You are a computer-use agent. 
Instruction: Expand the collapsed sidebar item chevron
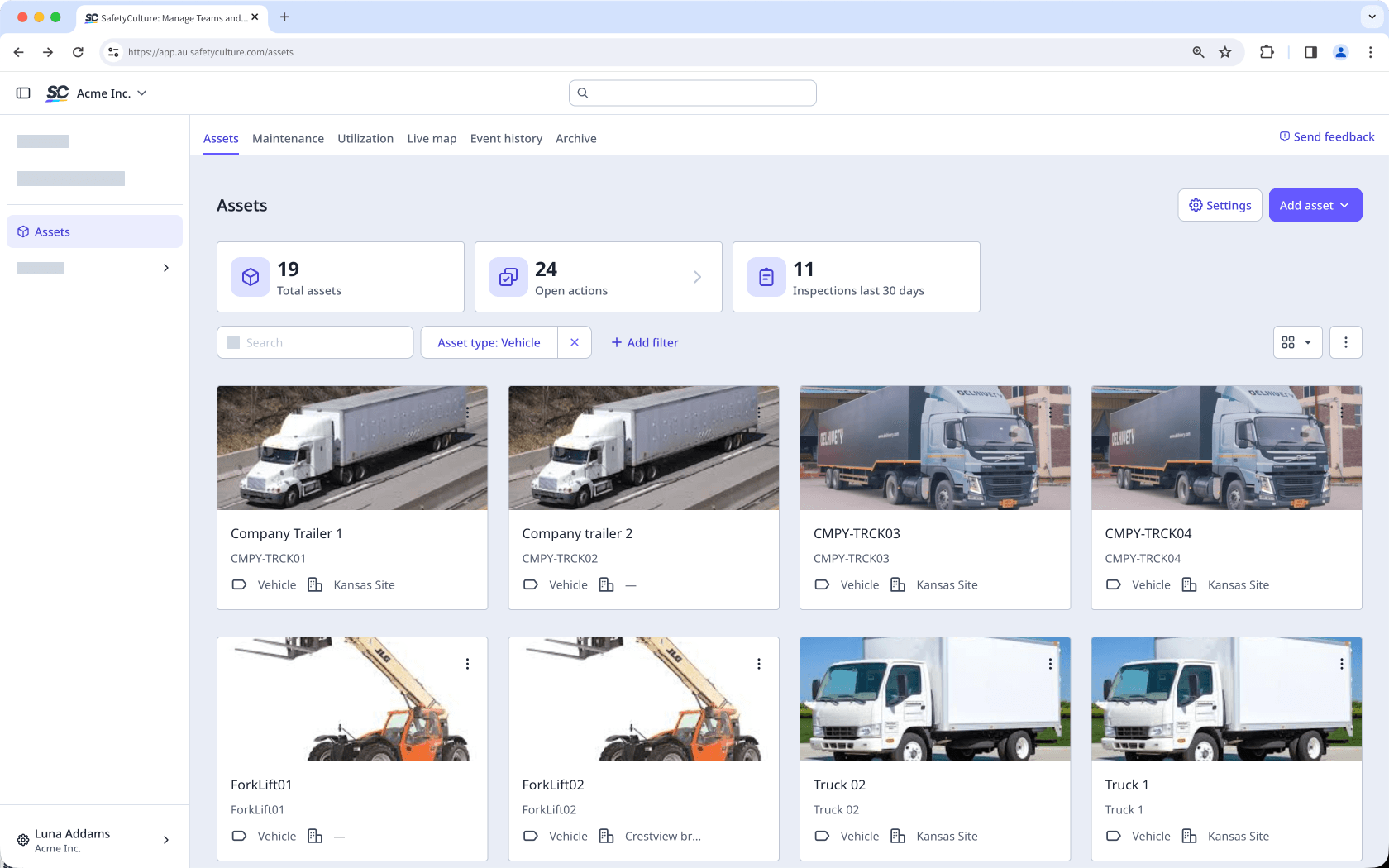click(166, 268)
